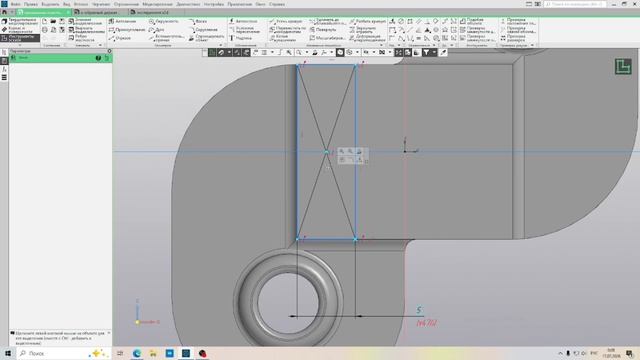Click the Print icon in system toolbar
The height and width of the screenshot is (360, 640).
[x=45, y=30]
